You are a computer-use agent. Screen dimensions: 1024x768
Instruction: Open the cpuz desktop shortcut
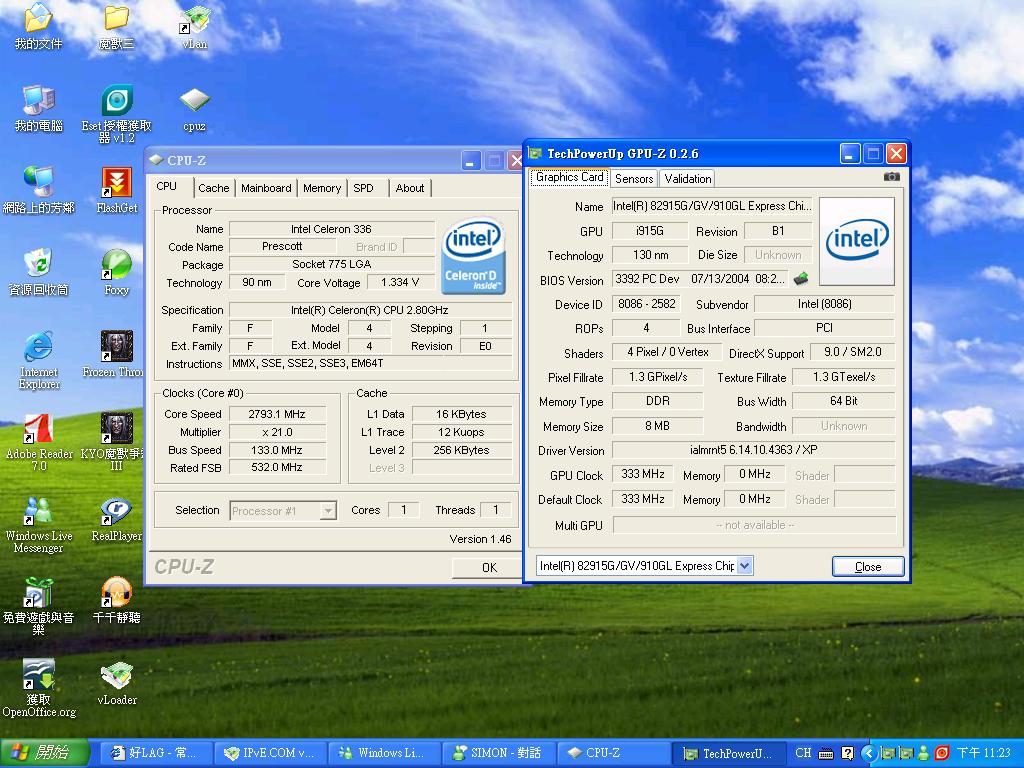(194, 102)
